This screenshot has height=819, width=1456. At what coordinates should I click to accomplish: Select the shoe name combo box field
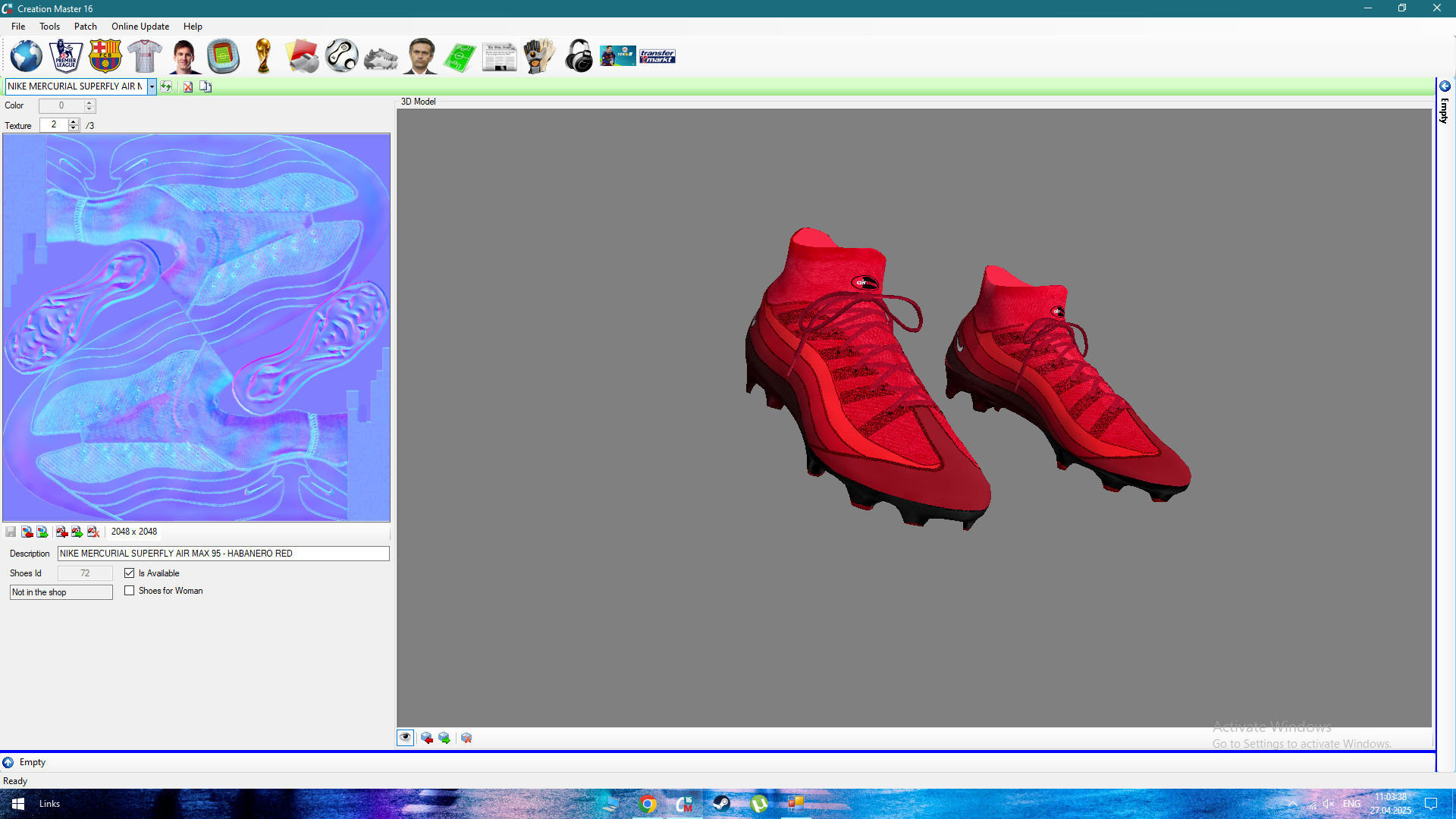click(x=76, y=86)
